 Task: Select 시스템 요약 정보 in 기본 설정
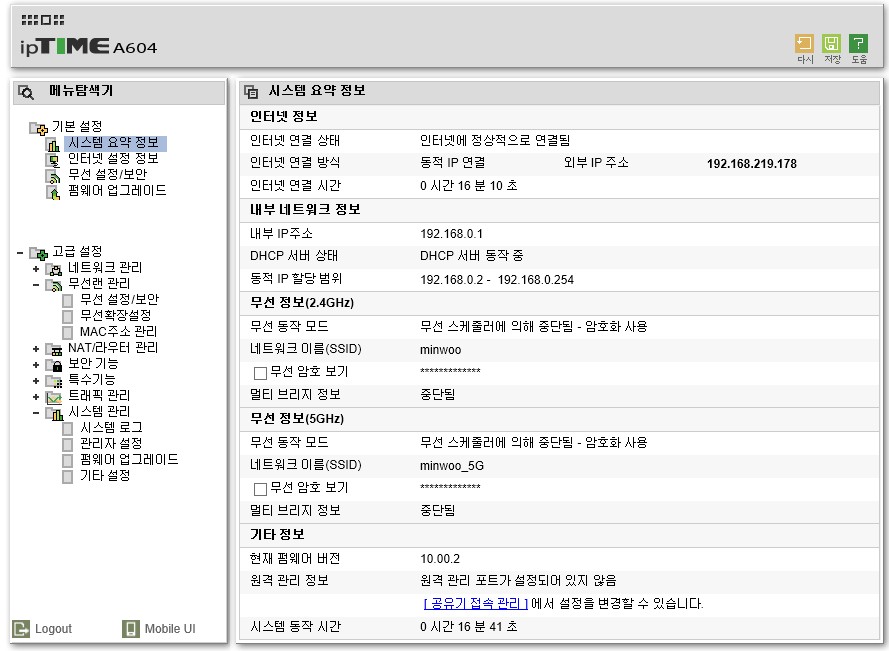pos(113,142)
